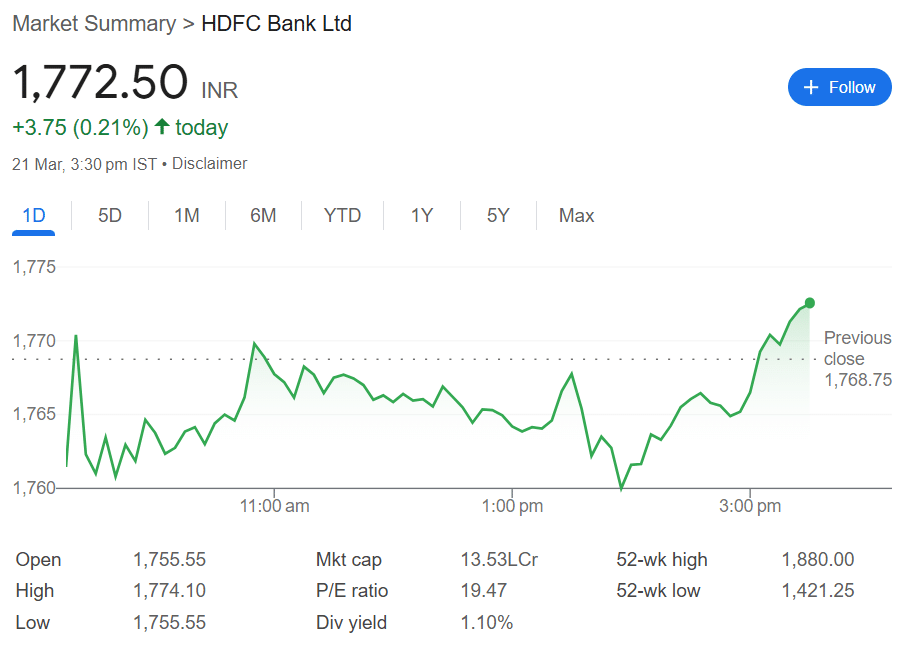
Task: Select the 1D time range tab
Action: [x=34, y=216]
